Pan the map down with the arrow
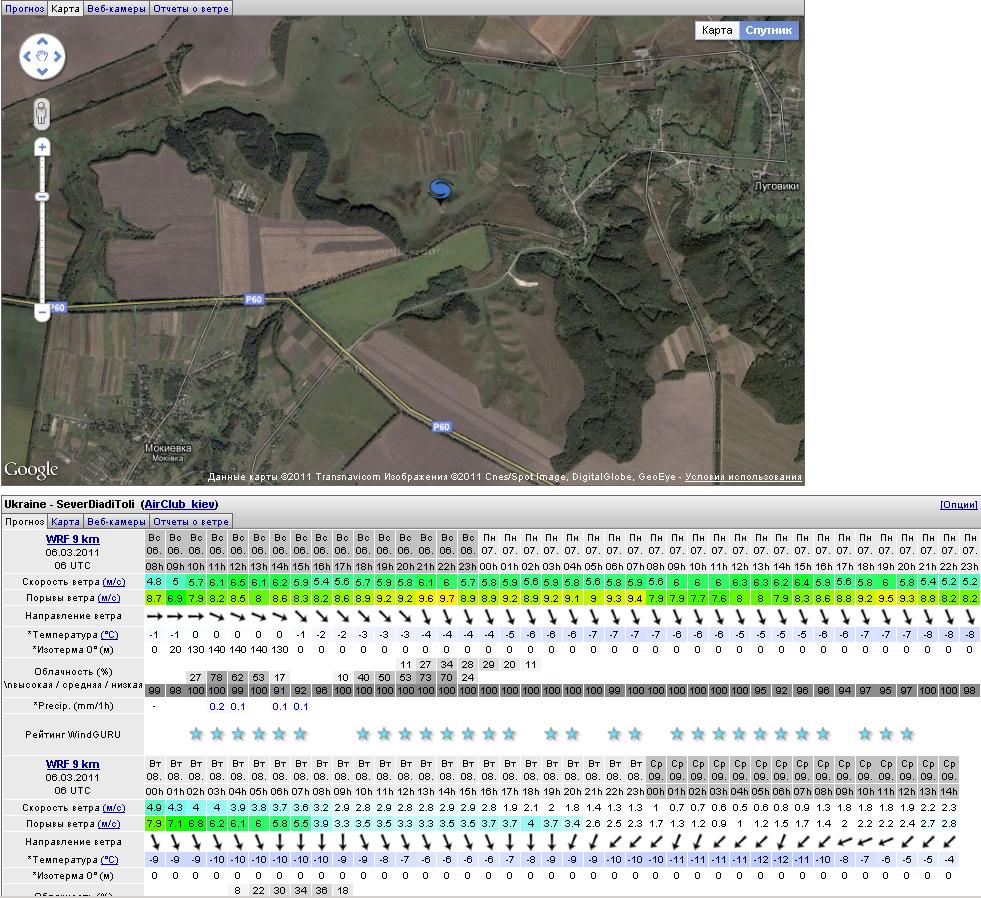Image resolution: width=981 pixels, height=898 pixels. 42,70
